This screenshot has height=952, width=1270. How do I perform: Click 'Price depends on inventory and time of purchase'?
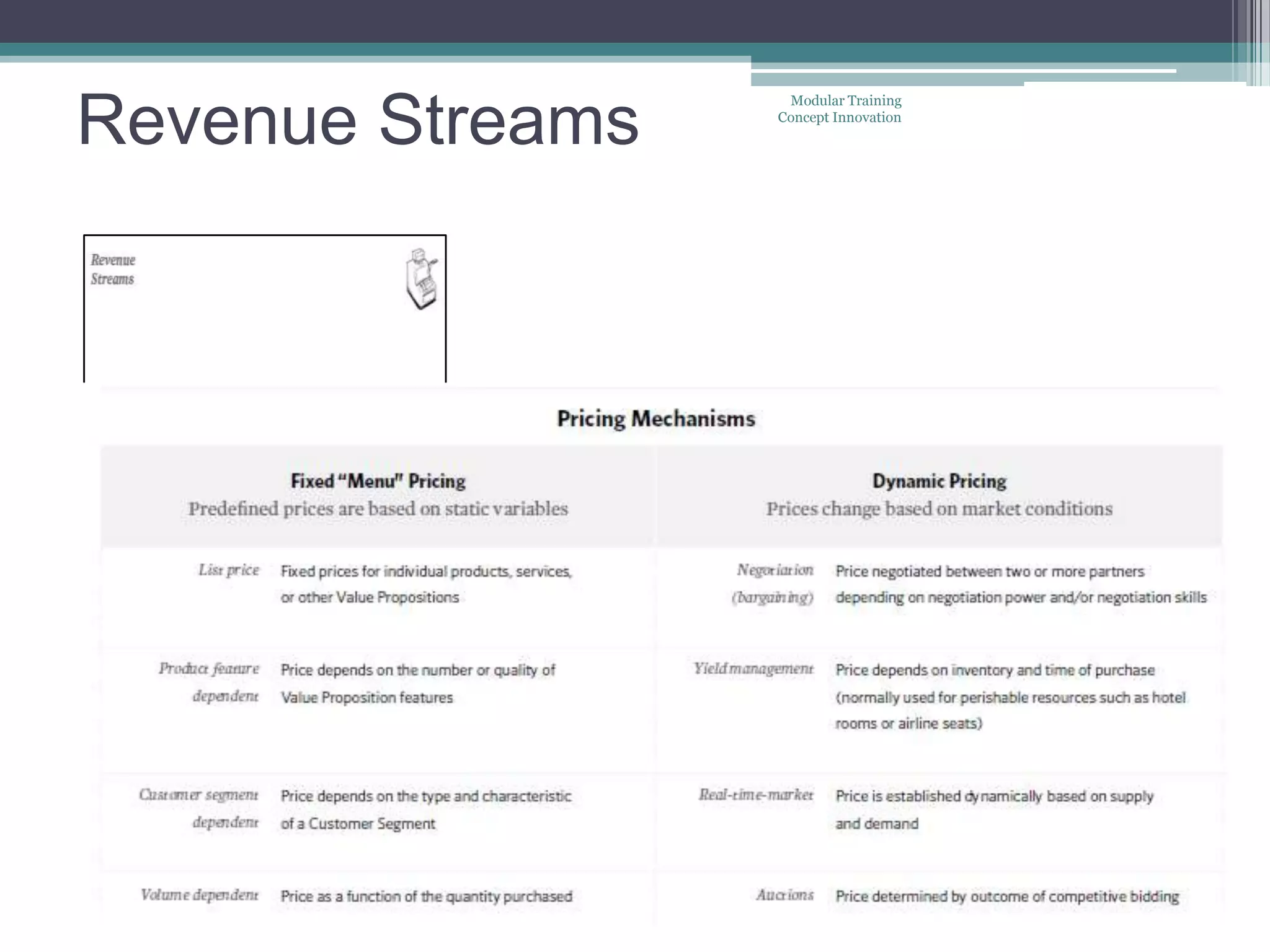(x=995, y=670)
